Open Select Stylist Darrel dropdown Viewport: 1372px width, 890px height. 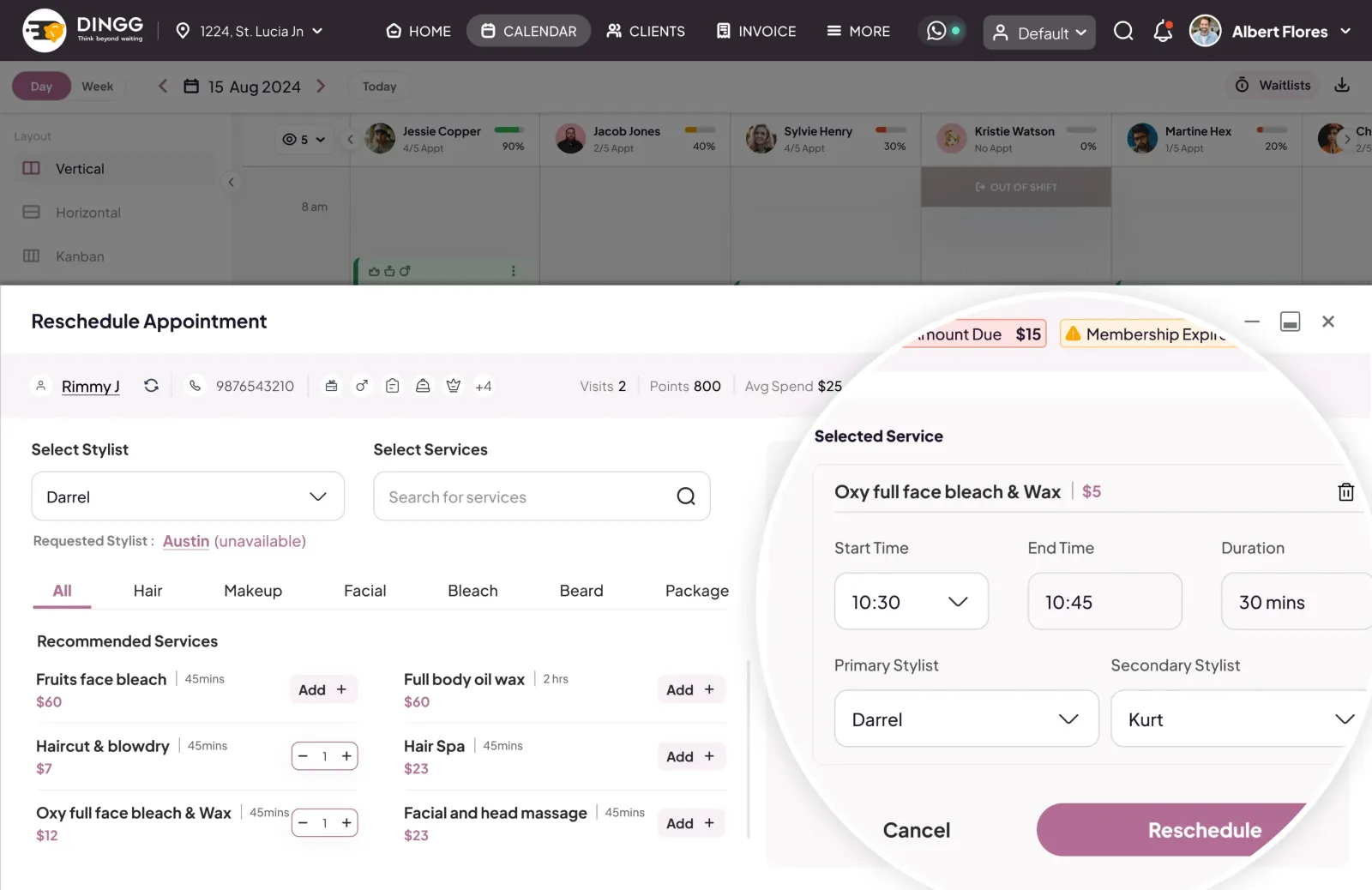(188, 496)
